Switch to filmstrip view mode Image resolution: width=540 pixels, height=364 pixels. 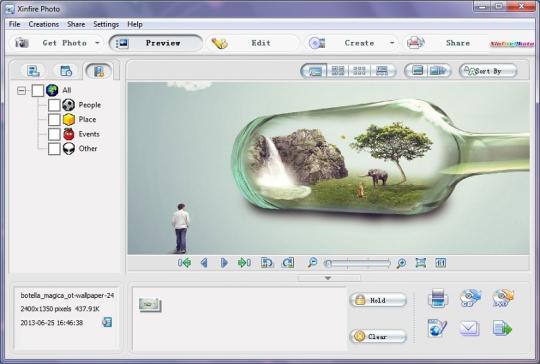pos(382,71)
